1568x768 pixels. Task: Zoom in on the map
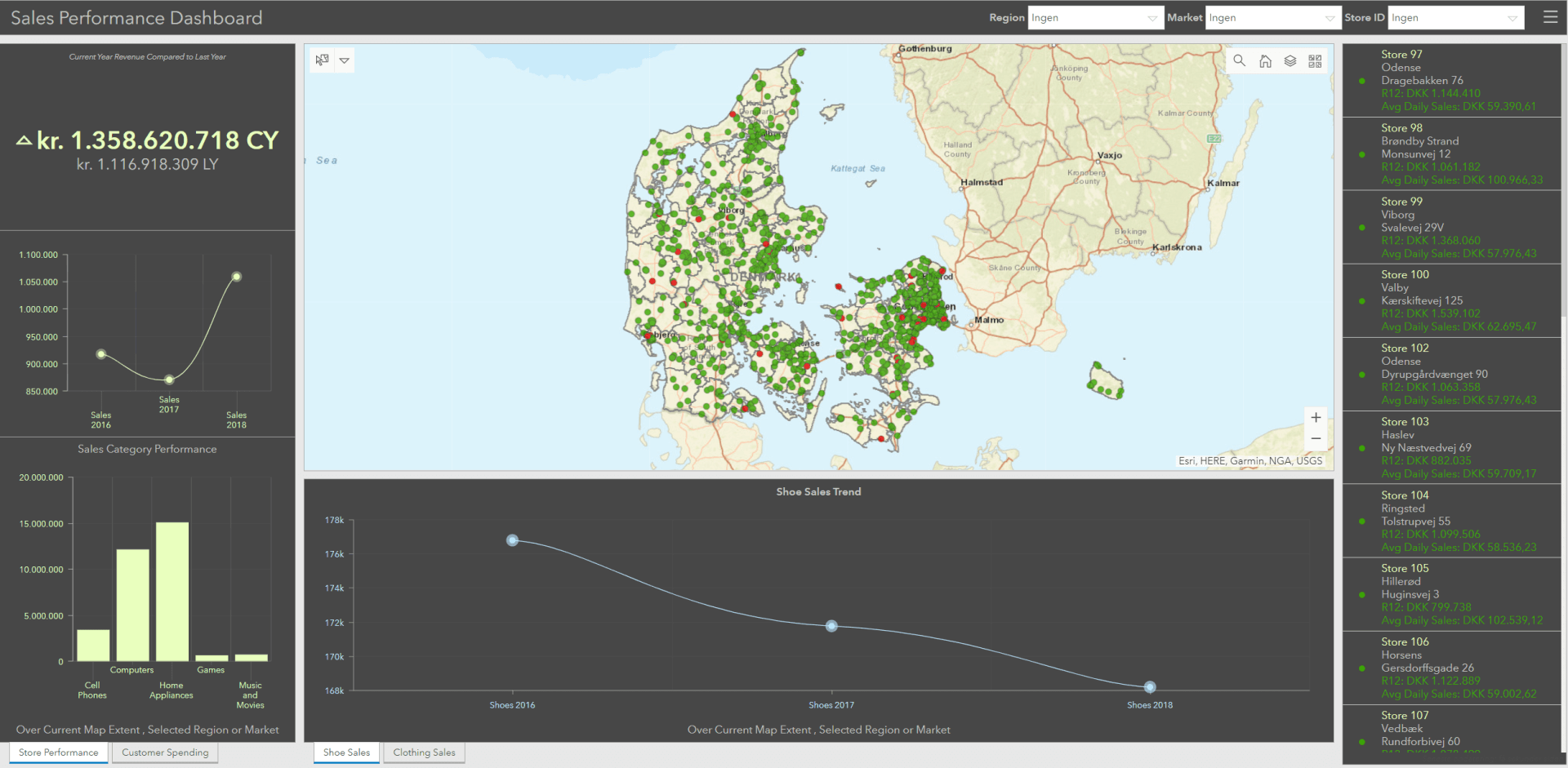1316,417
